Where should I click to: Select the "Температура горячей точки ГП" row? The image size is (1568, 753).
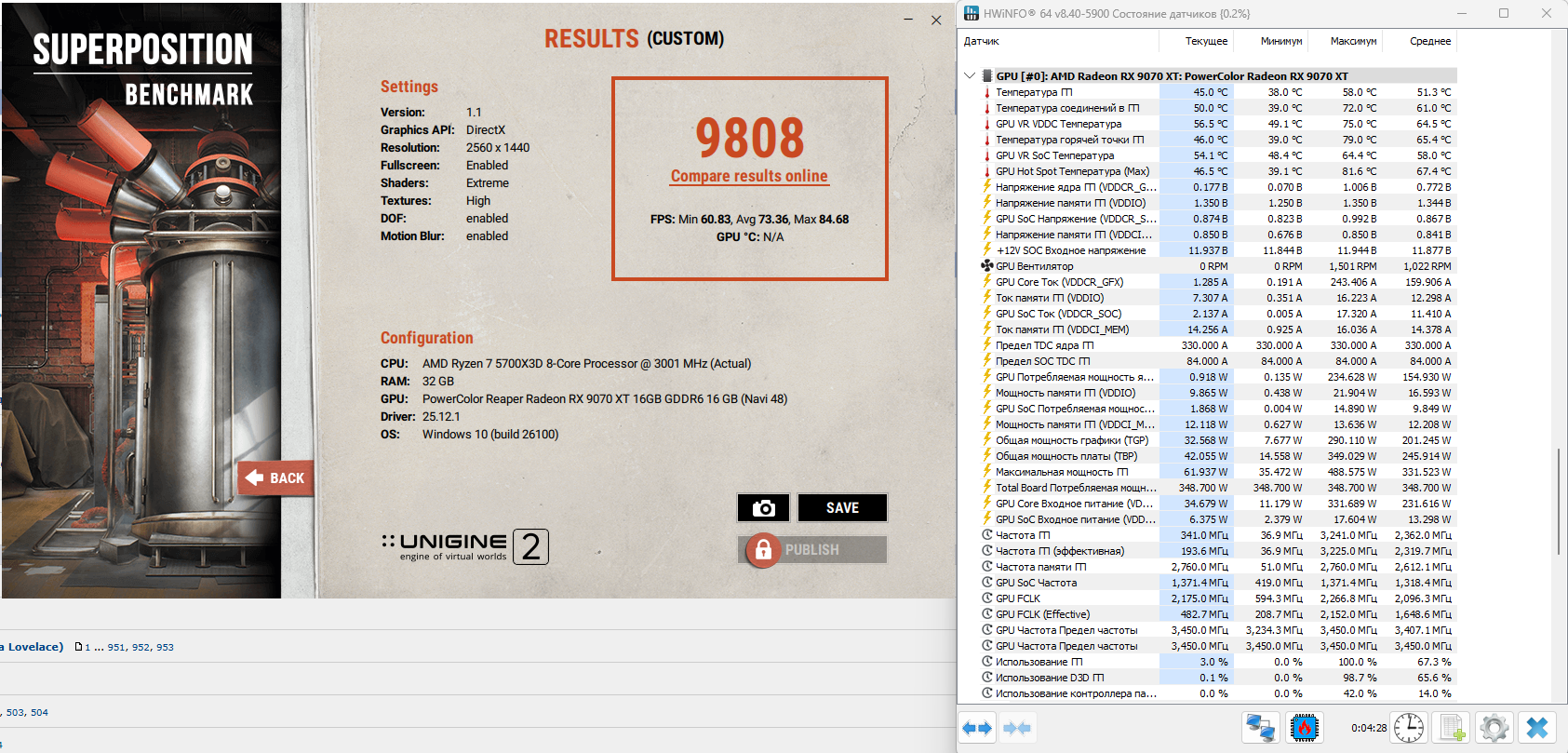click(1219, 140)
